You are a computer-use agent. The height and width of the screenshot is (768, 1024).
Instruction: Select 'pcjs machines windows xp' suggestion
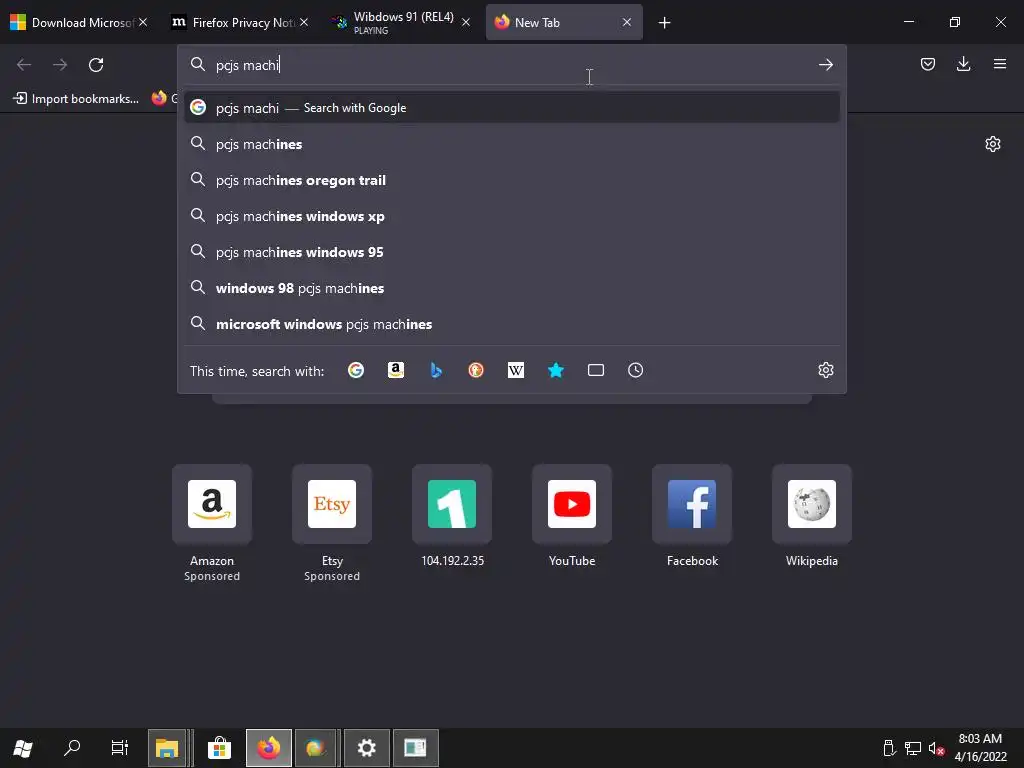(x=512, y=216)
